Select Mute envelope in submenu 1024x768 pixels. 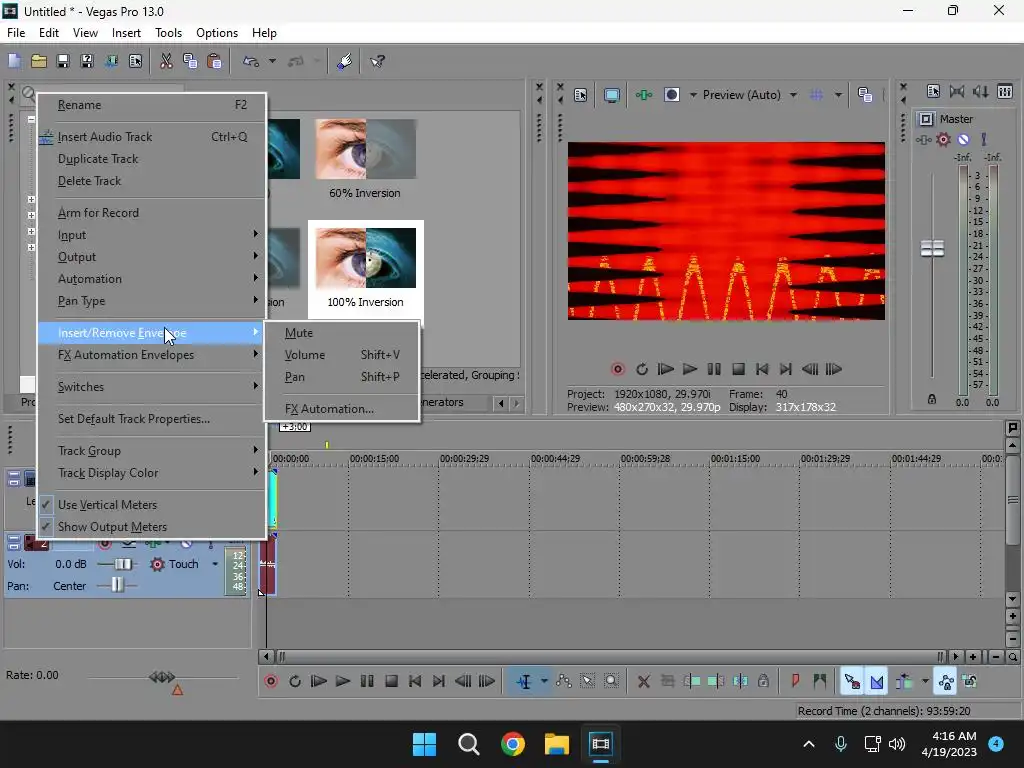(342, 333)
